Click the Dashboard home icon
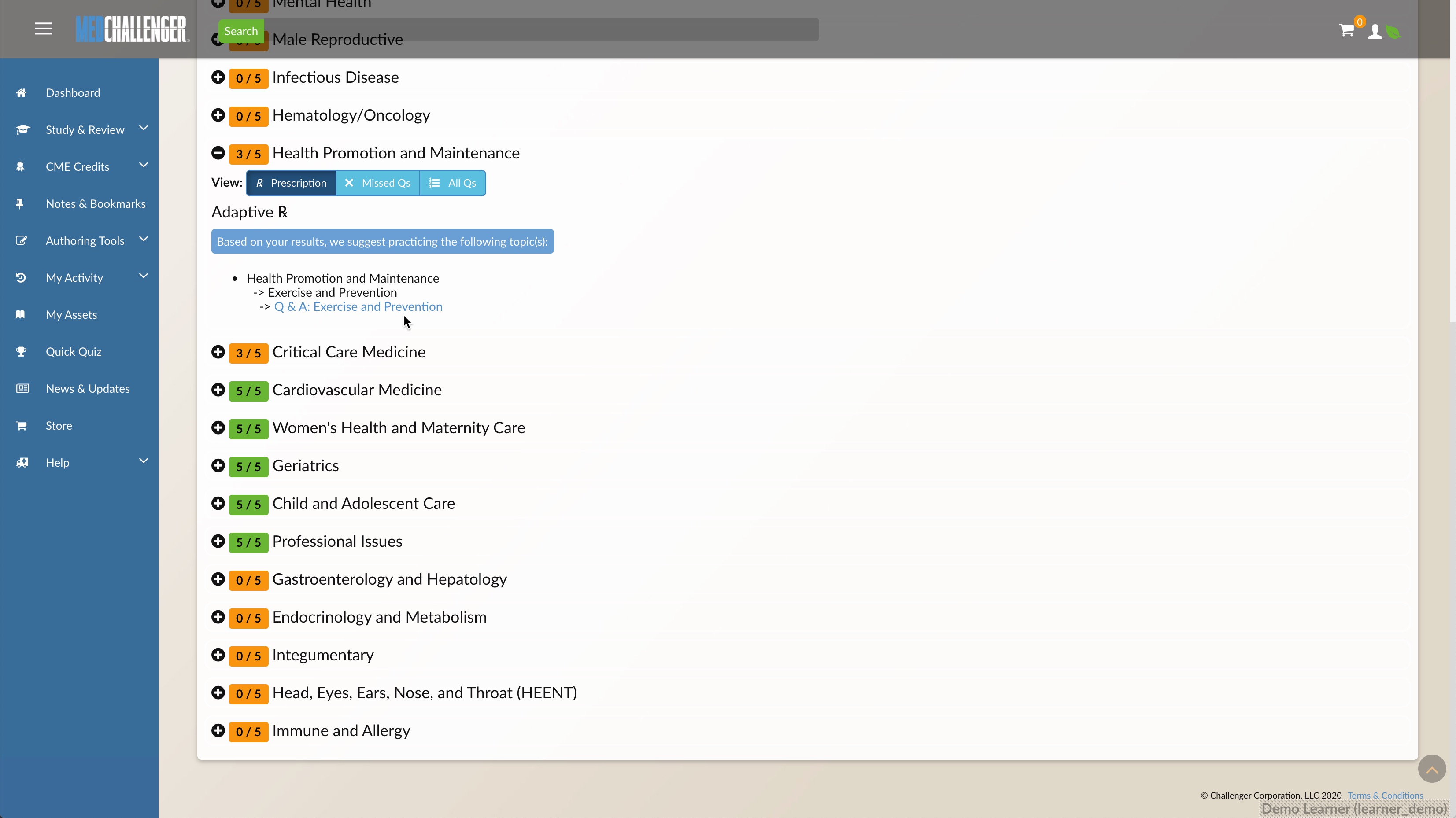The image size is (1456, 818). pos(21,92)
